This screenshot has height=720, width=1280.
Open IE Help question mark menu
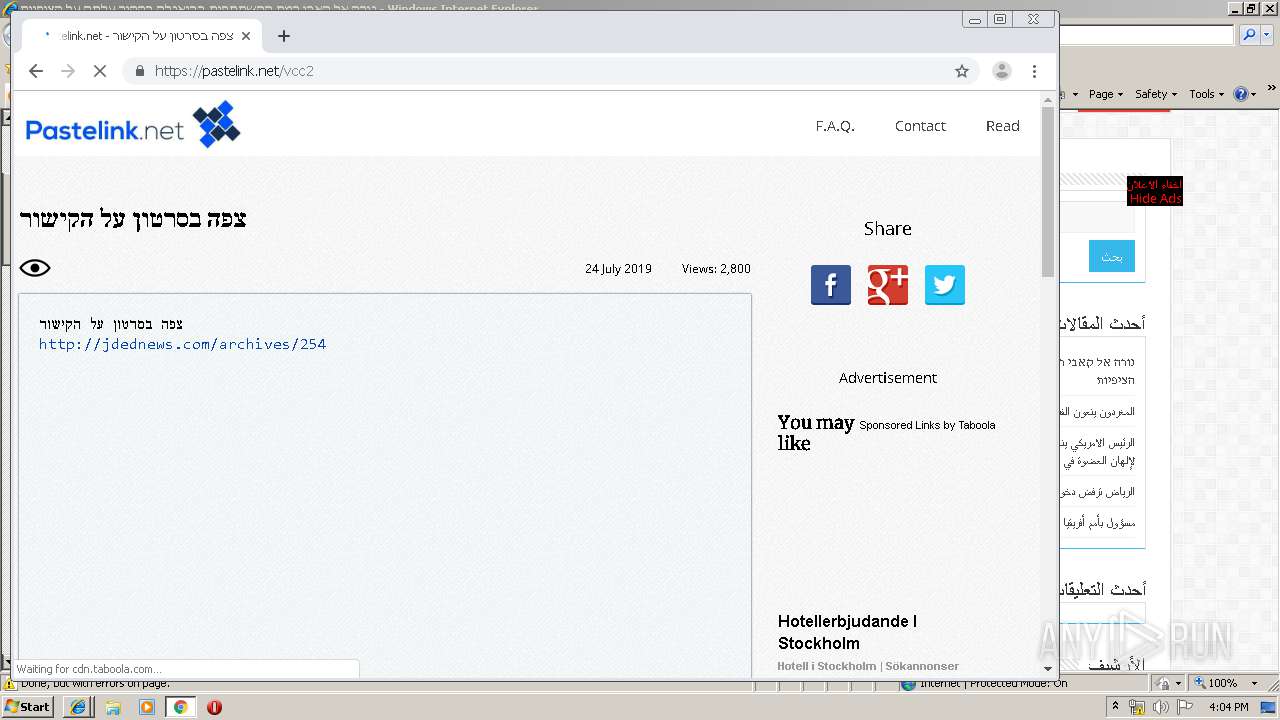(x=1244, y=94)
